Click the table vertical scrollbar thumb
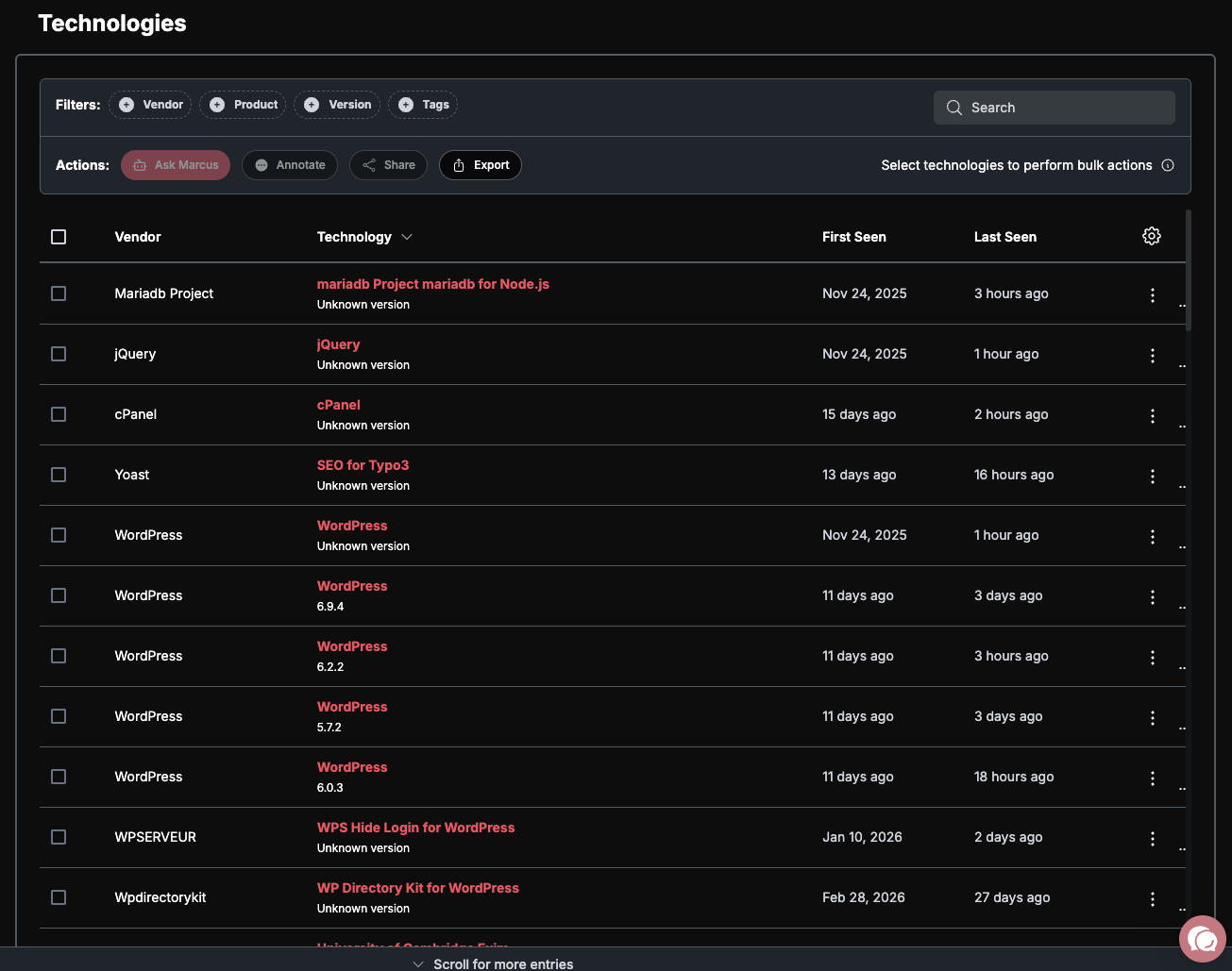 click(x=1188, y=270)
